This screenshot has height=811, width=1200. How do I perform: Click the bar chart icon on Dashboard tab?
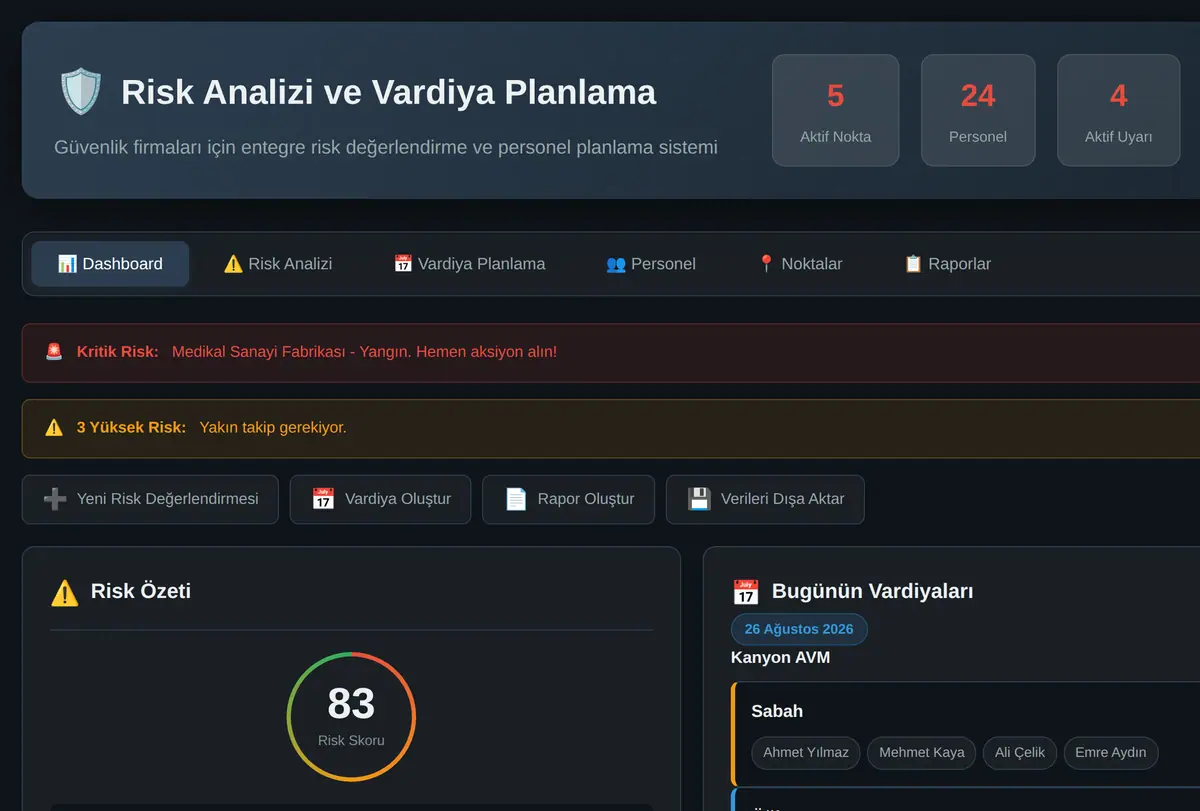pos(67,264)
